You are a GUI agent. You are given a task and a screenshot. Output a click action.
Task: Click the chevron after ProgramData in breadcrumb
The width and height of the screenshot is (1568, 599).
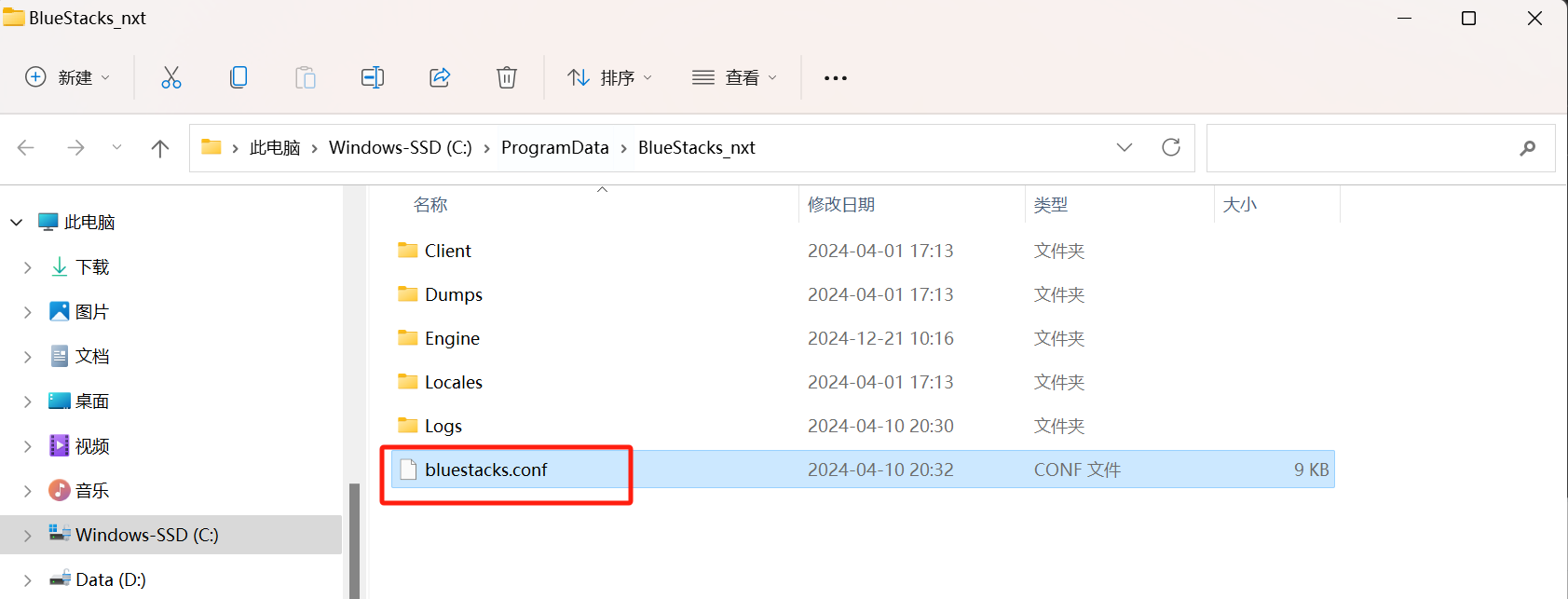623,148
